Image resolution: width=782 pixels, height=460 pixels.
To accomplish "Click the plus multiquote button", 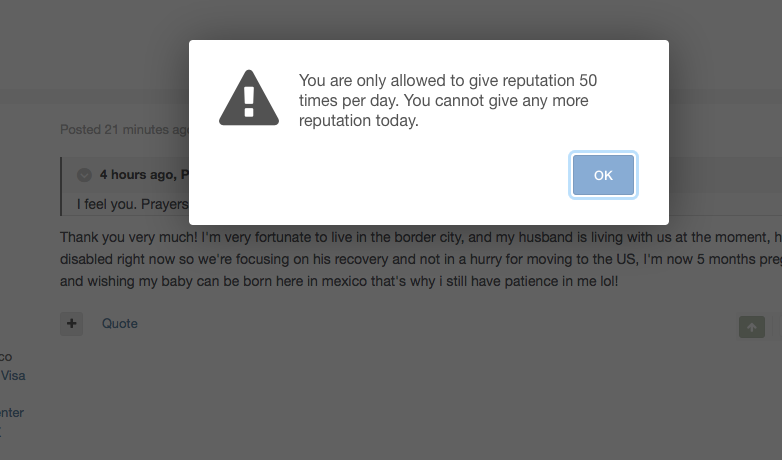I will pos(71,324).
